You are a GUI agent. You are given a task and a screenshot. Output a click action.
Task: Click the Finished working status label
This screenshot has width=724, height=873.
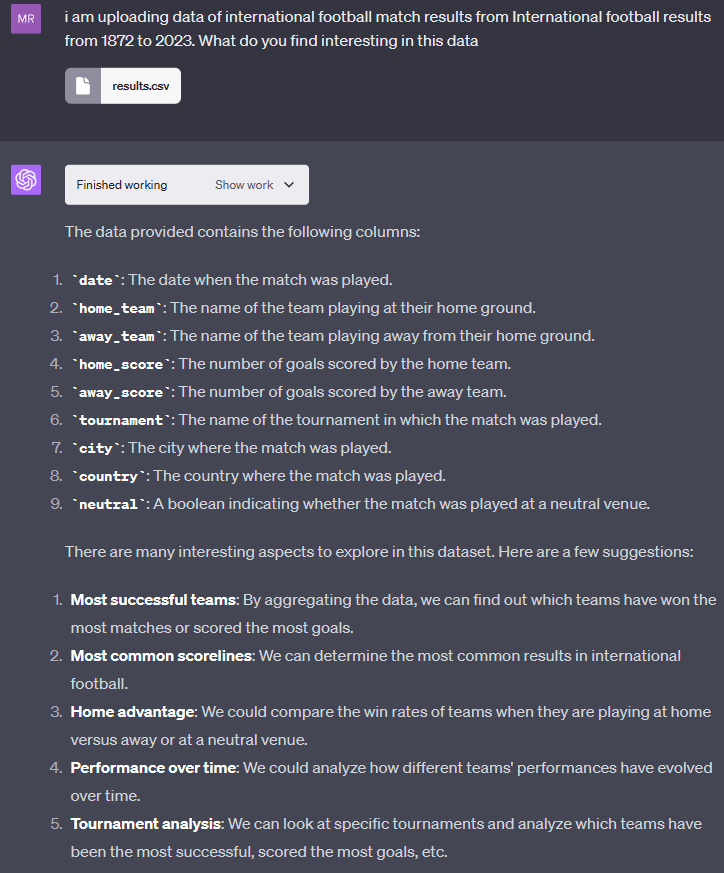(121, 185)
